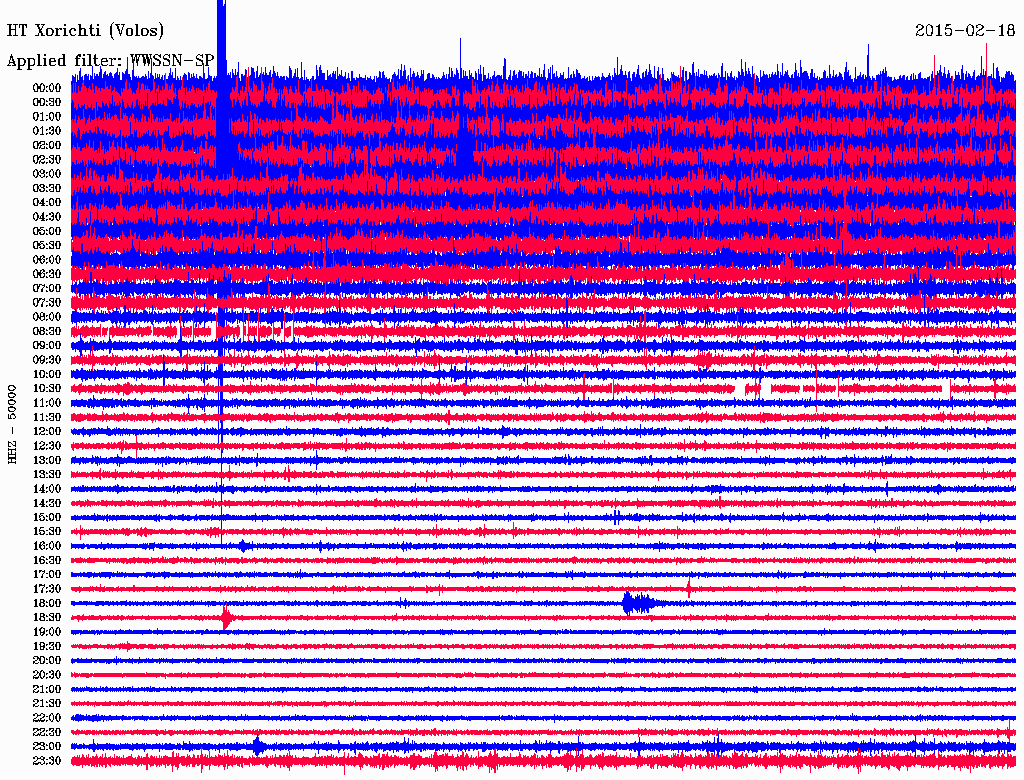Select the 15:00 time label

(47, 517)
